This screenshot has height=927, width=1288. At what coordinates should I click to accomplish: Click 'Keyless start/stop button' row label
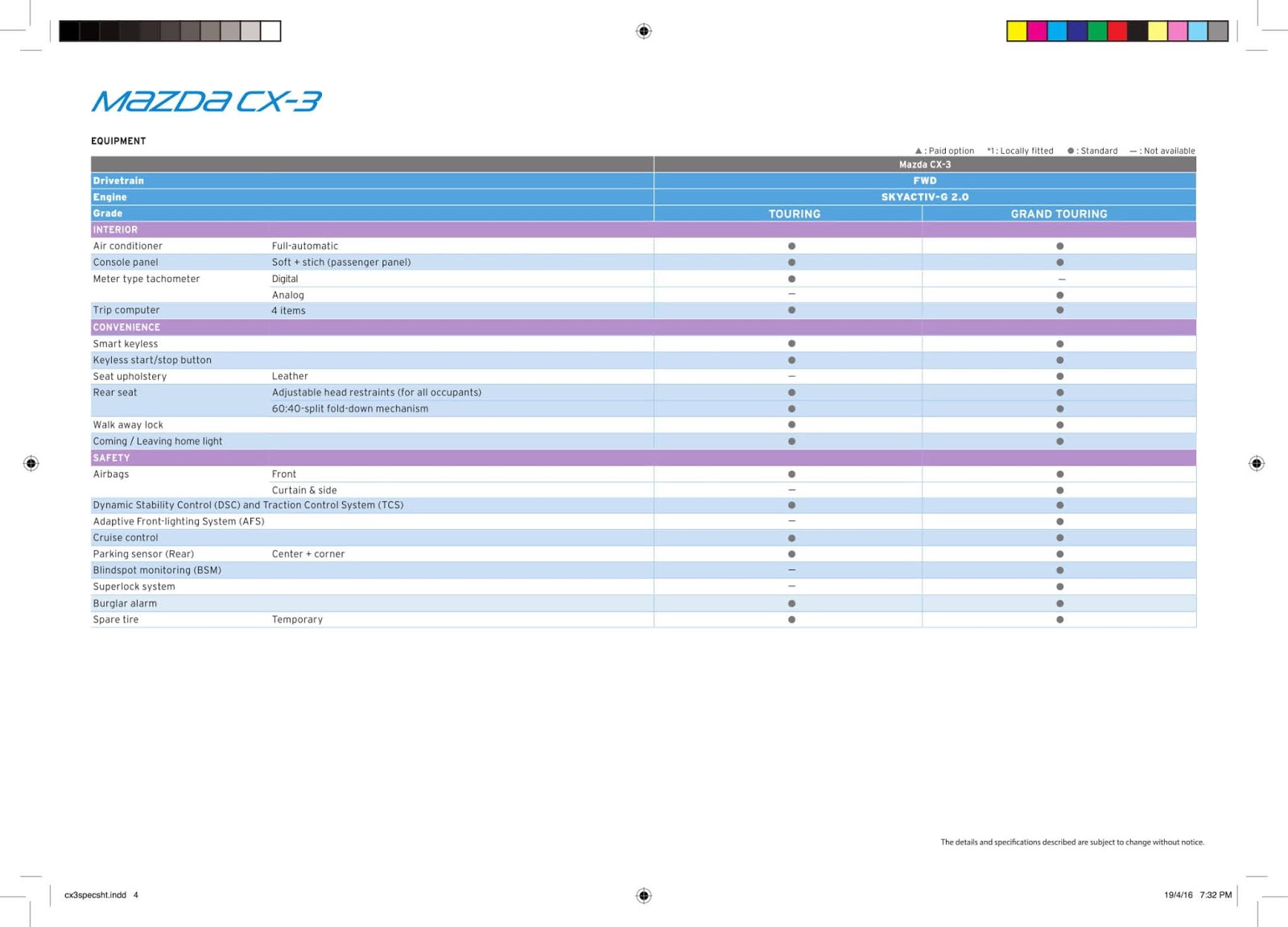click(x=152, y=360)
